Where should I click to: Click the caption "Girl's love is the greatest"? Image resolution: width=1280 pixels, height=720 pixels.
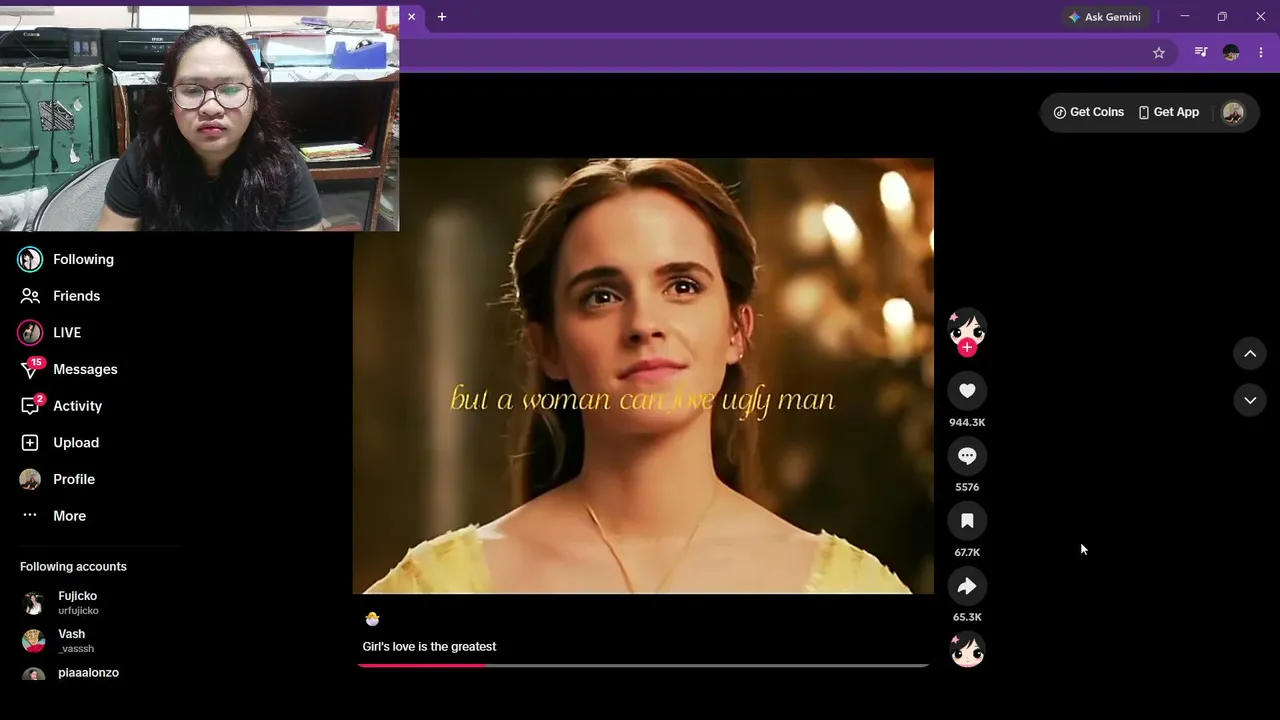[x=429, y=647]
